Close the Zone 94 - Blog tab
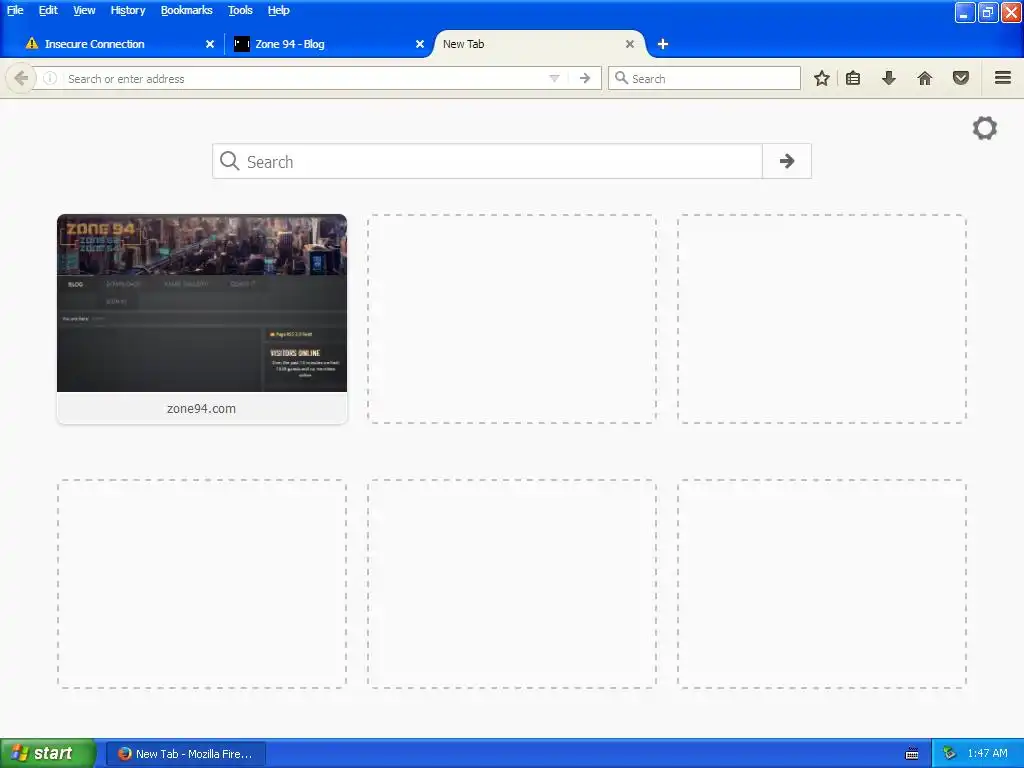 420,44
